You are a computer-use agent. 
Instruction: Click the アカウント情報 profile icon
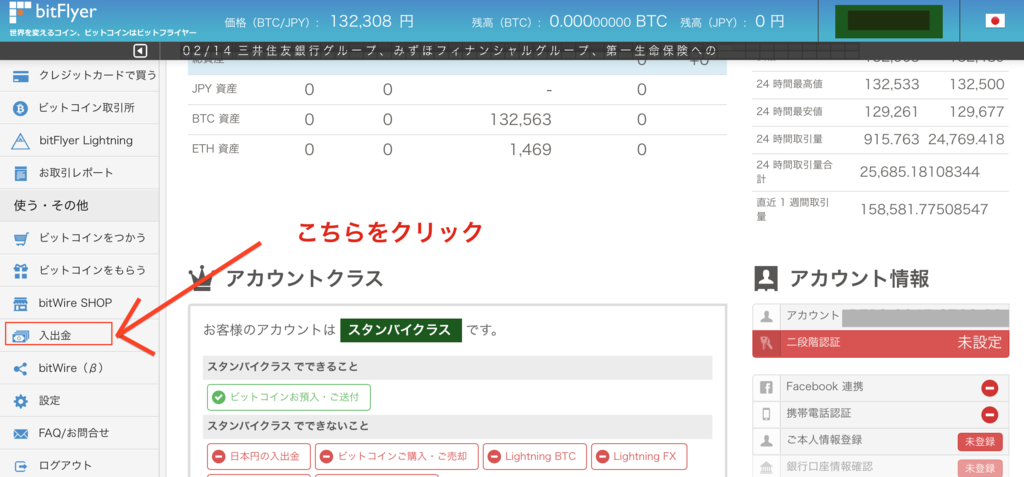[x=765, y=278]
